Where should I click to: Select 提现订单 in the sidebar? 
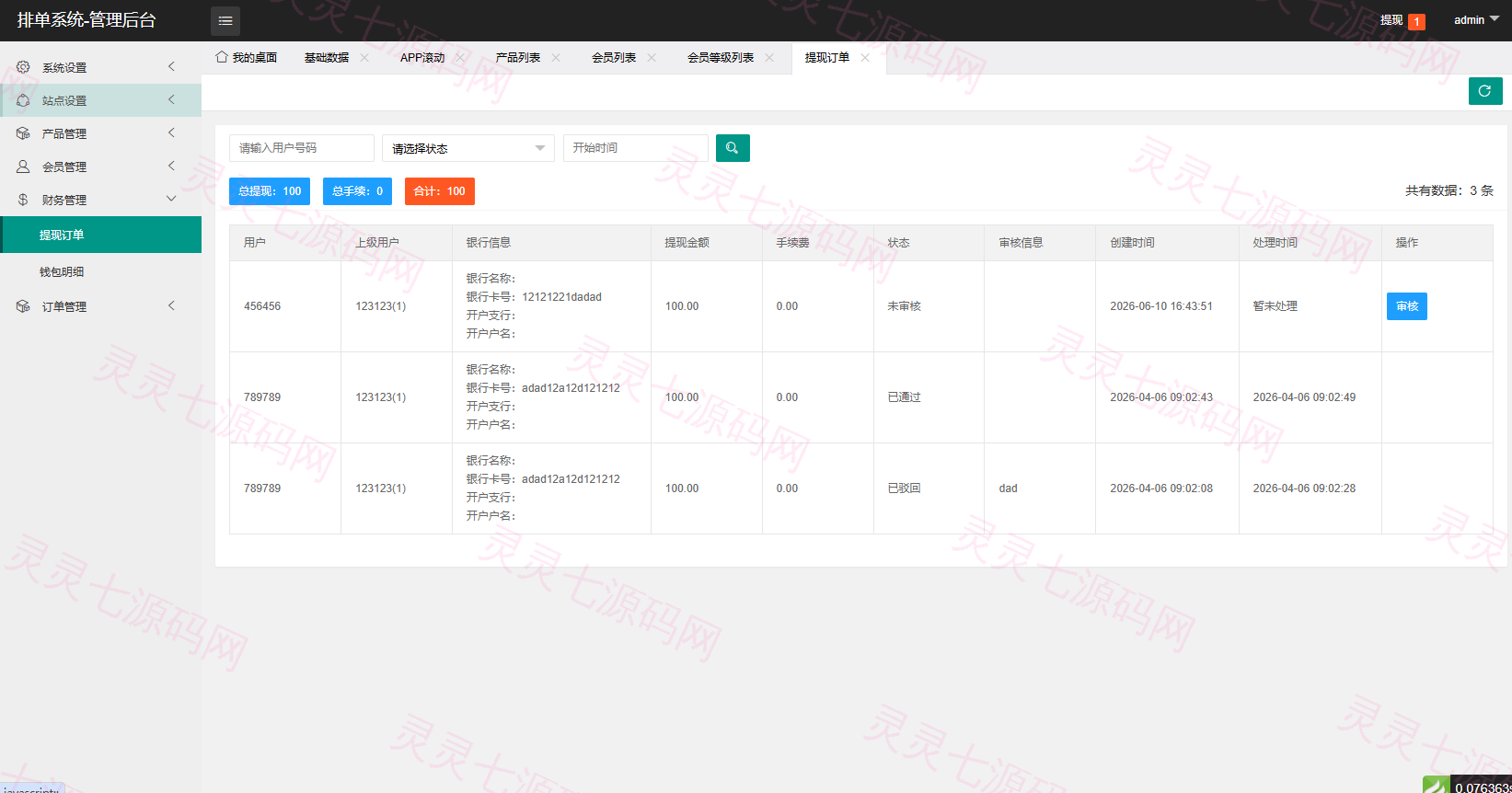pyautogui.click(x=101, y=235)
